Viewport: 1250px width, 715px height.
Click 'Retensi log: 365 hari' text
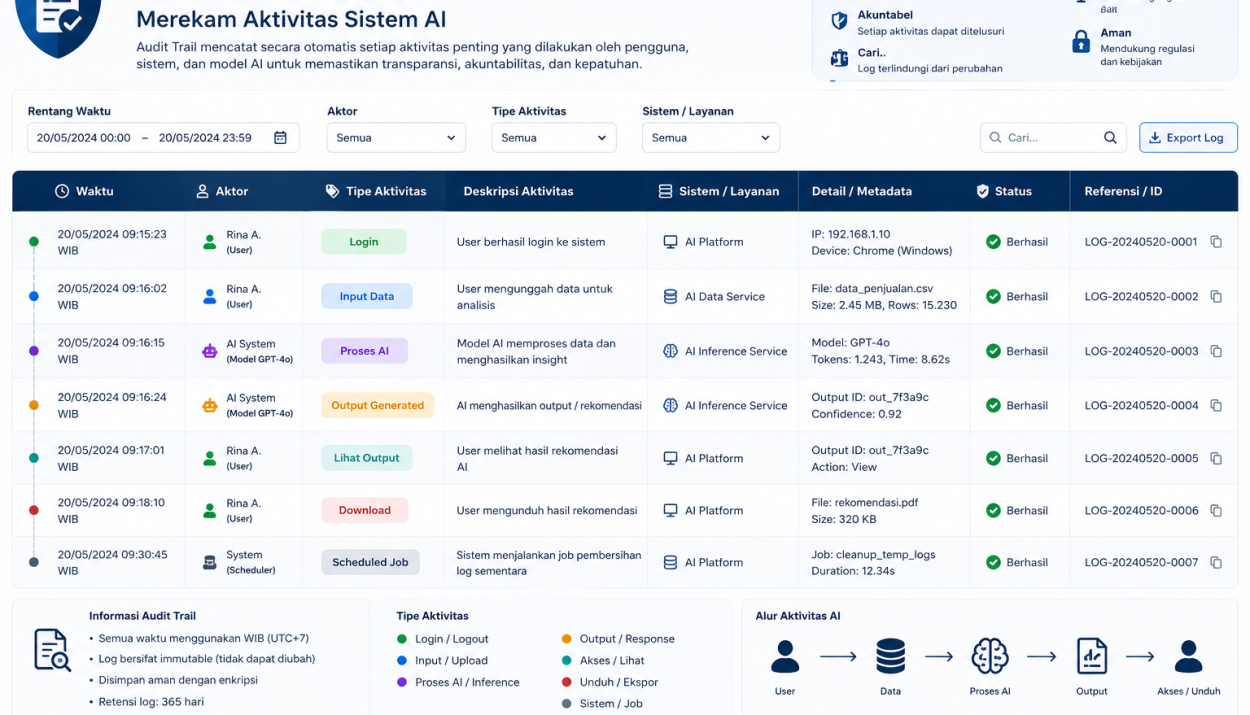(x=151, y=702)
